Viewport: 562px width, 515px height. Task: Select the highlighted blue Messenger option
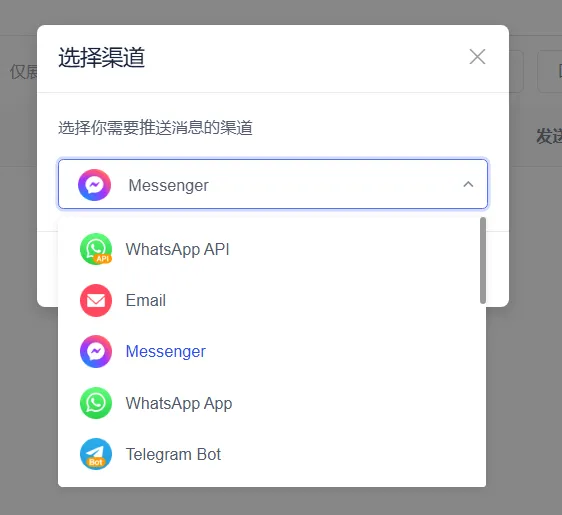(x=166, y=352)
